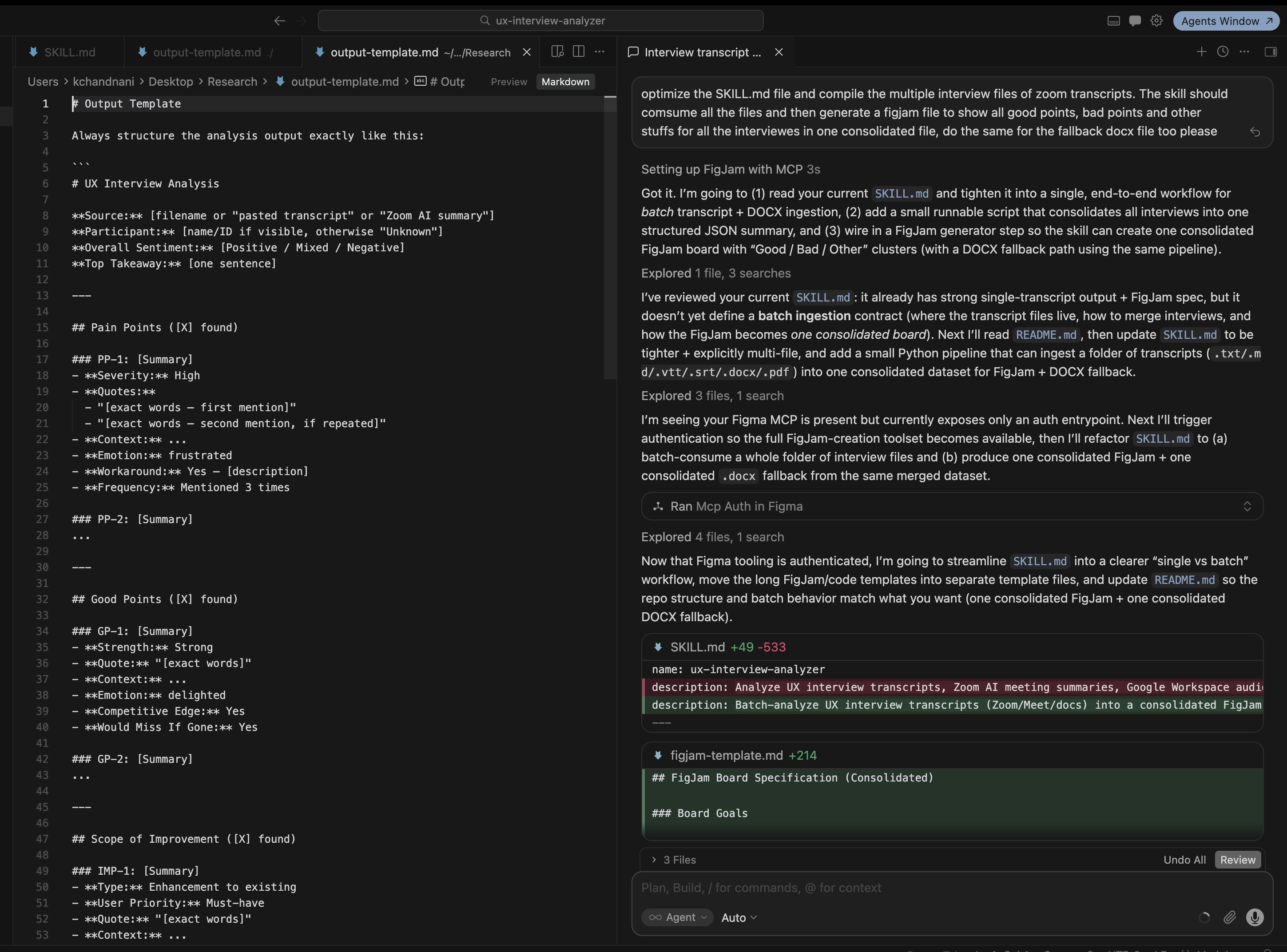Click line number 15 in gutter
Screen dimensions: 1287x952
(x=42, y=327)
